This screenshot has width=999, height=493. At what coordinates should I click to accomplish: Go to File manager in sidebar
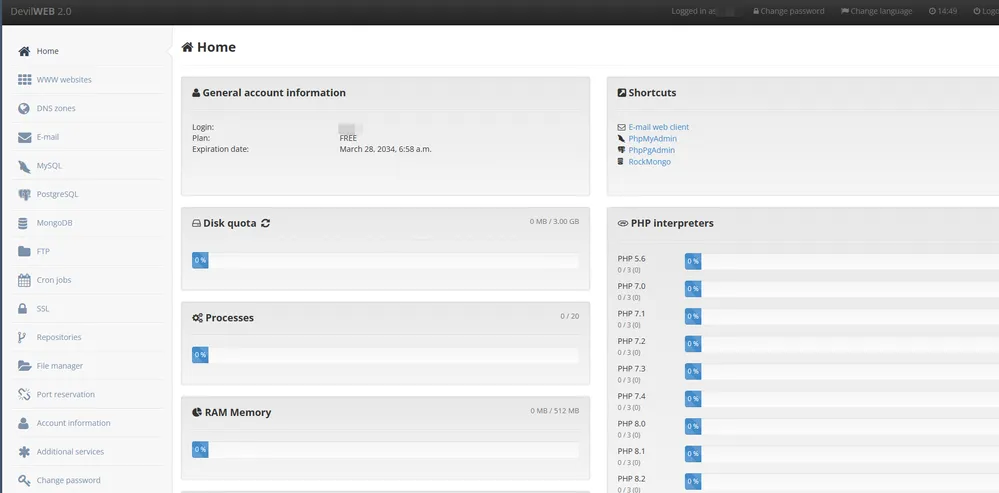pyautogui.click(x=59, y=366)
